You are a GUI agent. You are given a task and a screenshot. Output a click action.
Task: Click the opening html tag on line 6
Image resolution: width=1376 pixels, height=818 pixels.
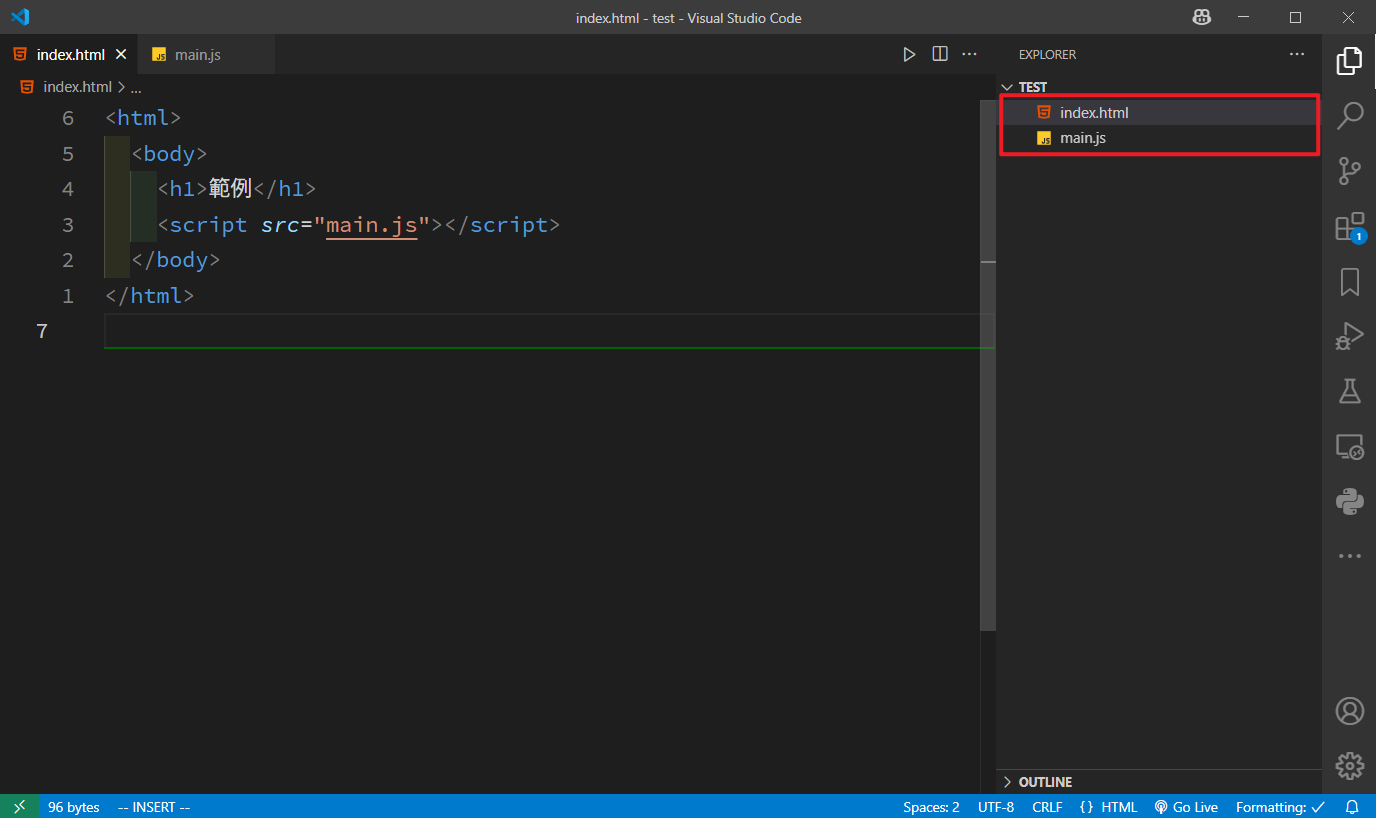click(143, 118)
